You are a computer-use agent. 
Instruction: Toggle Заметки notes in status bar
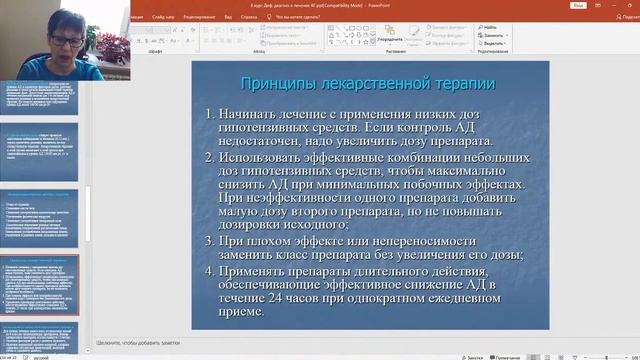pyautogui.click(x=472, y=358)
